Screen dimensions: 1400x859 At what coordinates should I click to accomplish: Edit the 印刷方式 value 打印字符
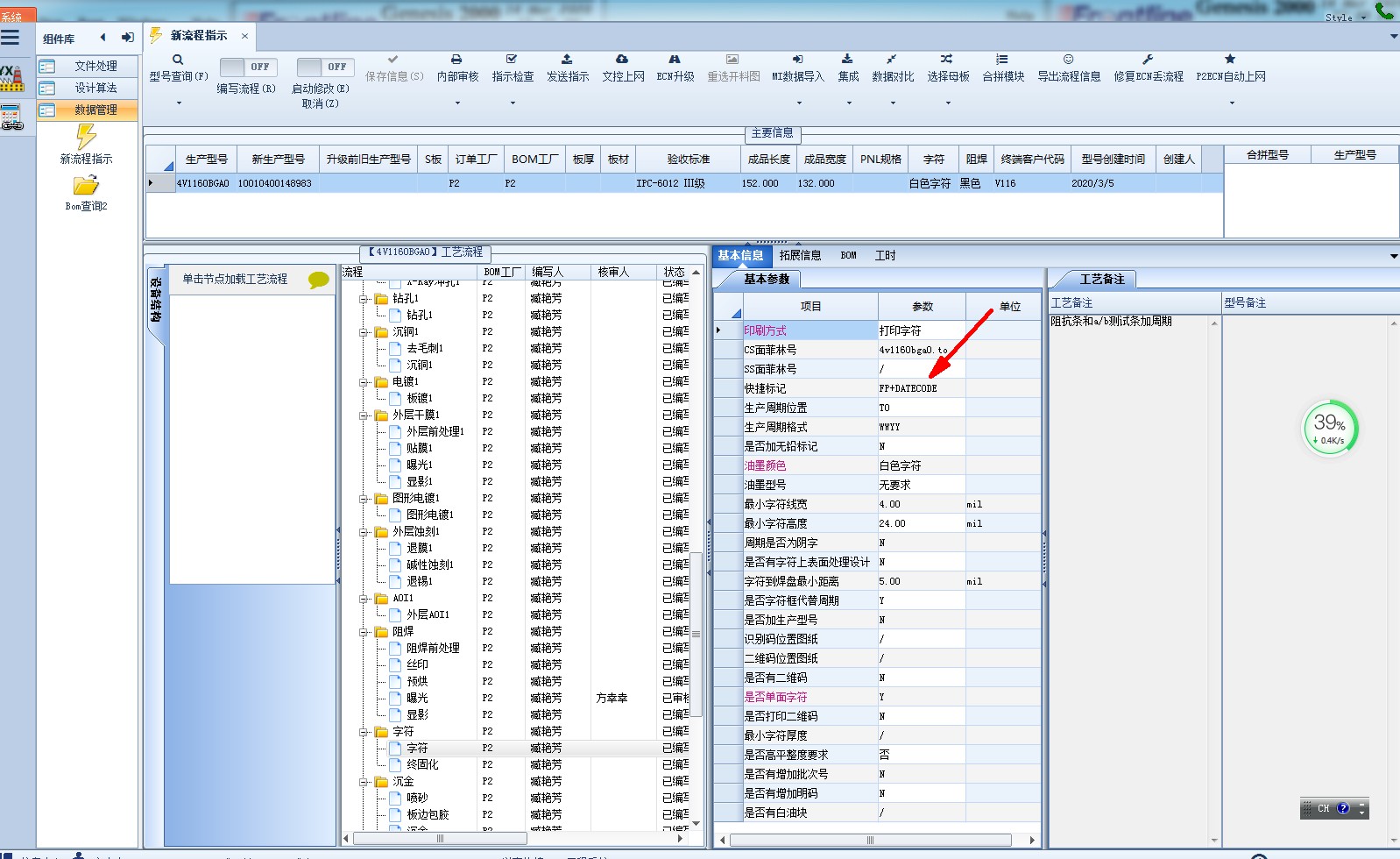(x=921, y=330)
